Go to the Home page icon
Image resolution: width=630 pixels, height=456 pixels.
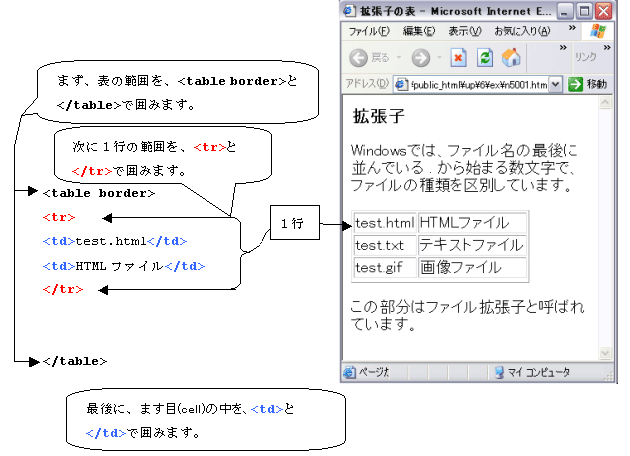510,57
